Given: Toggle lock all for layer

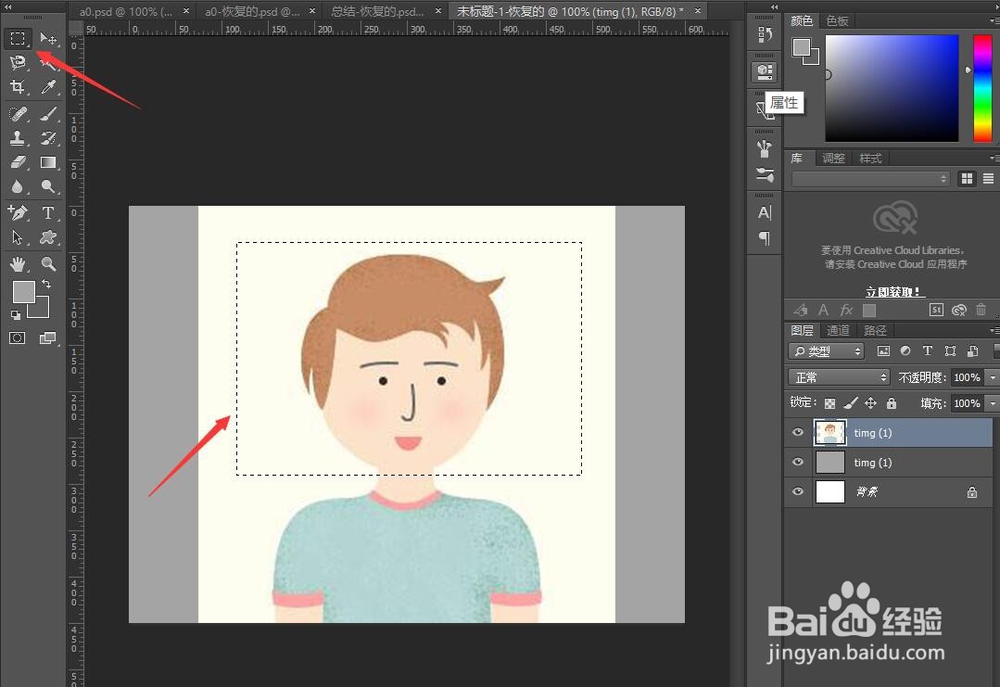Looking at the screenshot, I should pyautogui.click(x=892, y=403).
